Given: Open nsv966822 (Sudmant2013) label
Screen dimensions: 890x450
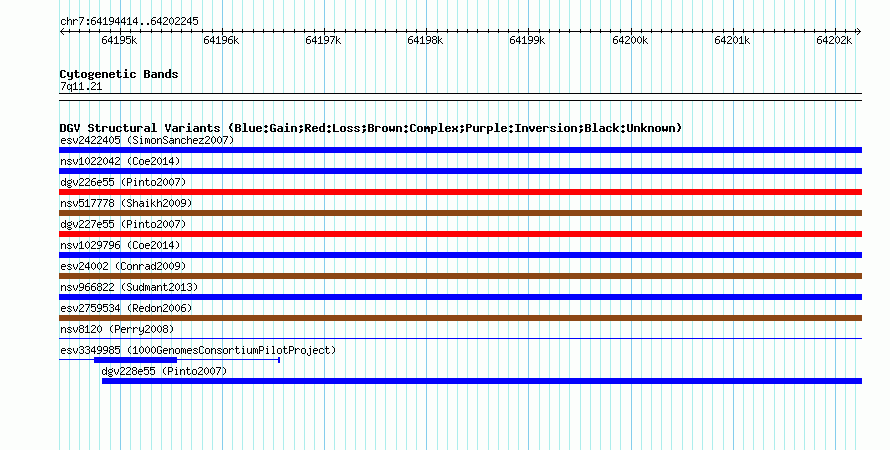Looking at the screenshot, I should click(129, 287).
